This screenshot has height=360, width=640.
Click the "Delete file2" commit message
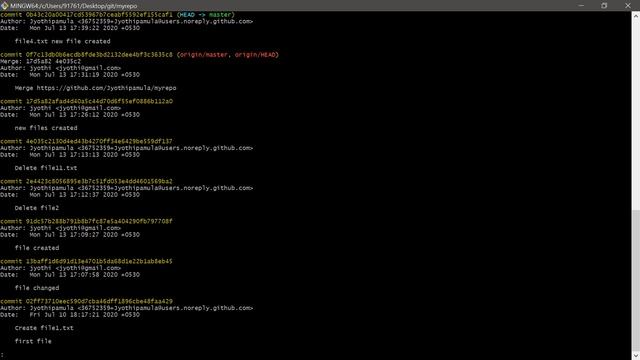37,208
